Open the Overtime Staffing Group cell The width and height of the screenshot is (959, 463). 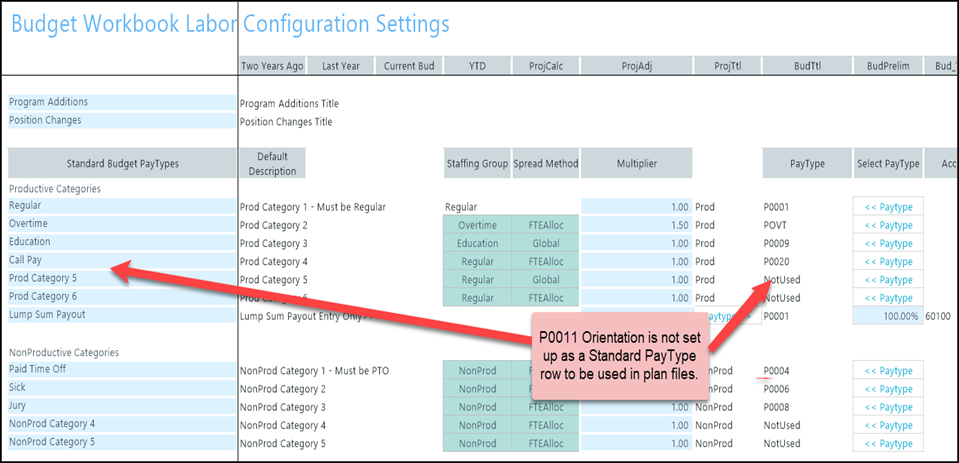[477, 225]
